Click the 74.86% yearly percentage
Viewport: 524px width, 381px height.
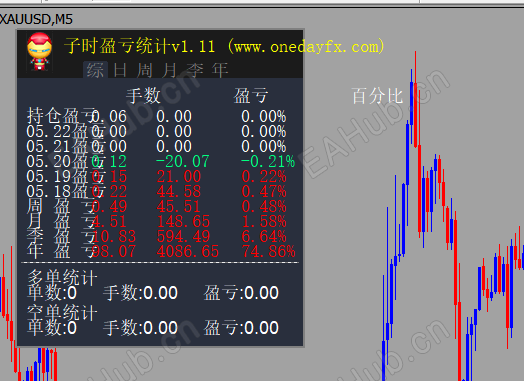pos(269,251)
